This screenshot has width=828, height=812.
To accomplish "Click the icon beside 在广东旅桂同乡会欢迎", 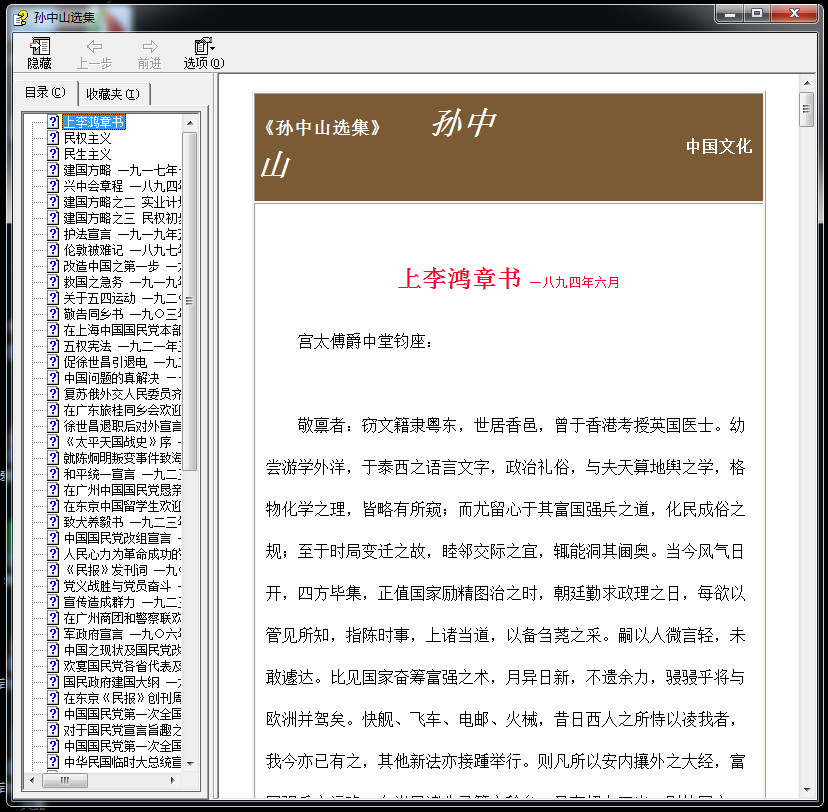I will coord(53,410).
